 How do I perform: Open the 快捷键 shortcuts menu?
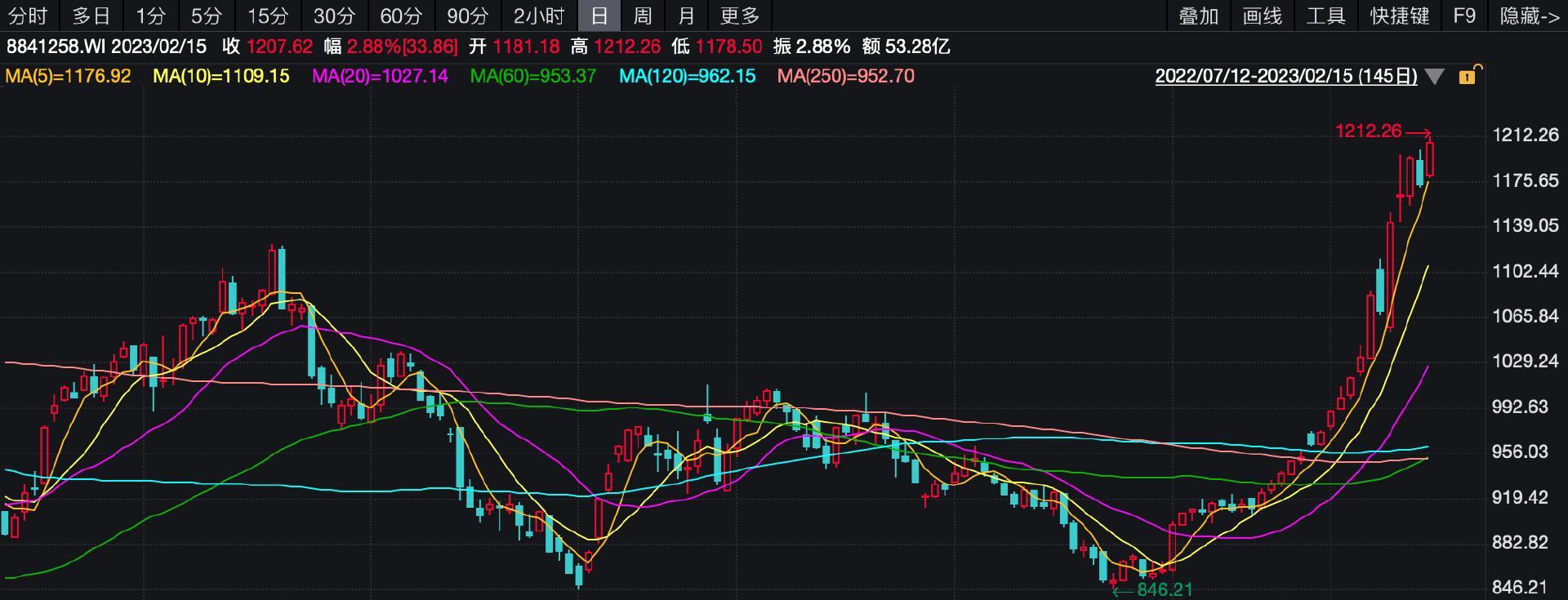(x=1399, y=16)
